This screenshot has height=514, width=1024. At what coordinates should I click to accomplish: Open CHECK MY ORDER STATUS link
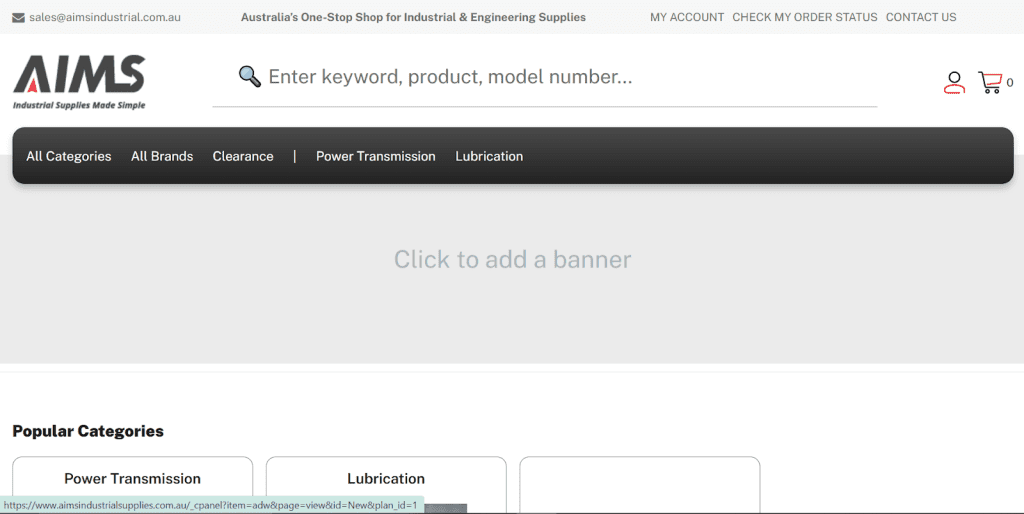pyautogui.click(x=804, y=17)
